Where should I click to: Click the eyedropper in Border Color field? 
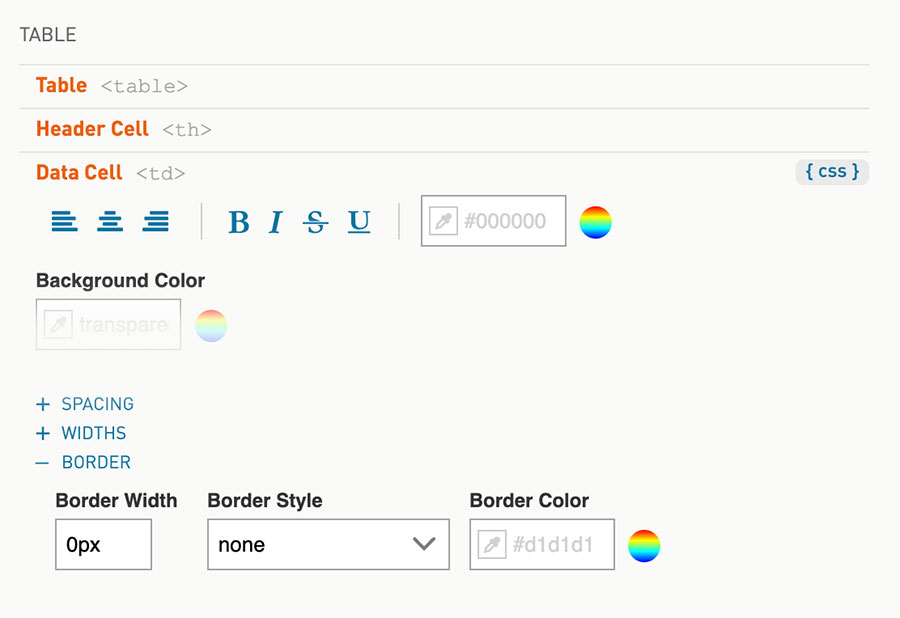492,545
